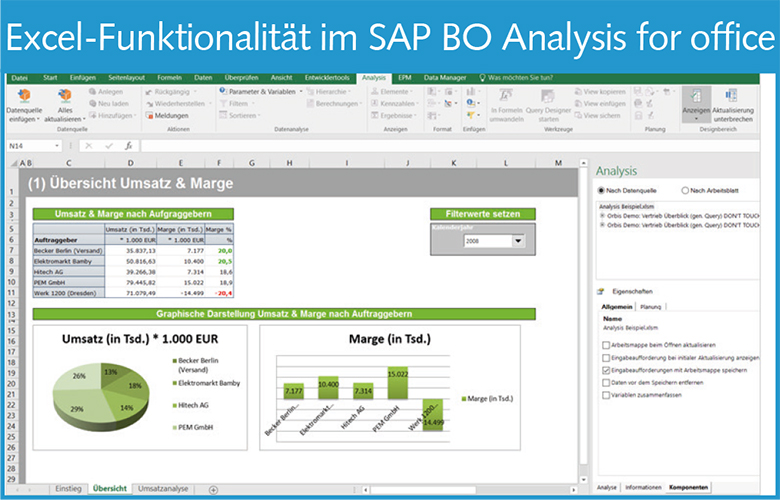
Task: Open the Name Box N14 dropdown arrow
Action: (x=57, y=146)
